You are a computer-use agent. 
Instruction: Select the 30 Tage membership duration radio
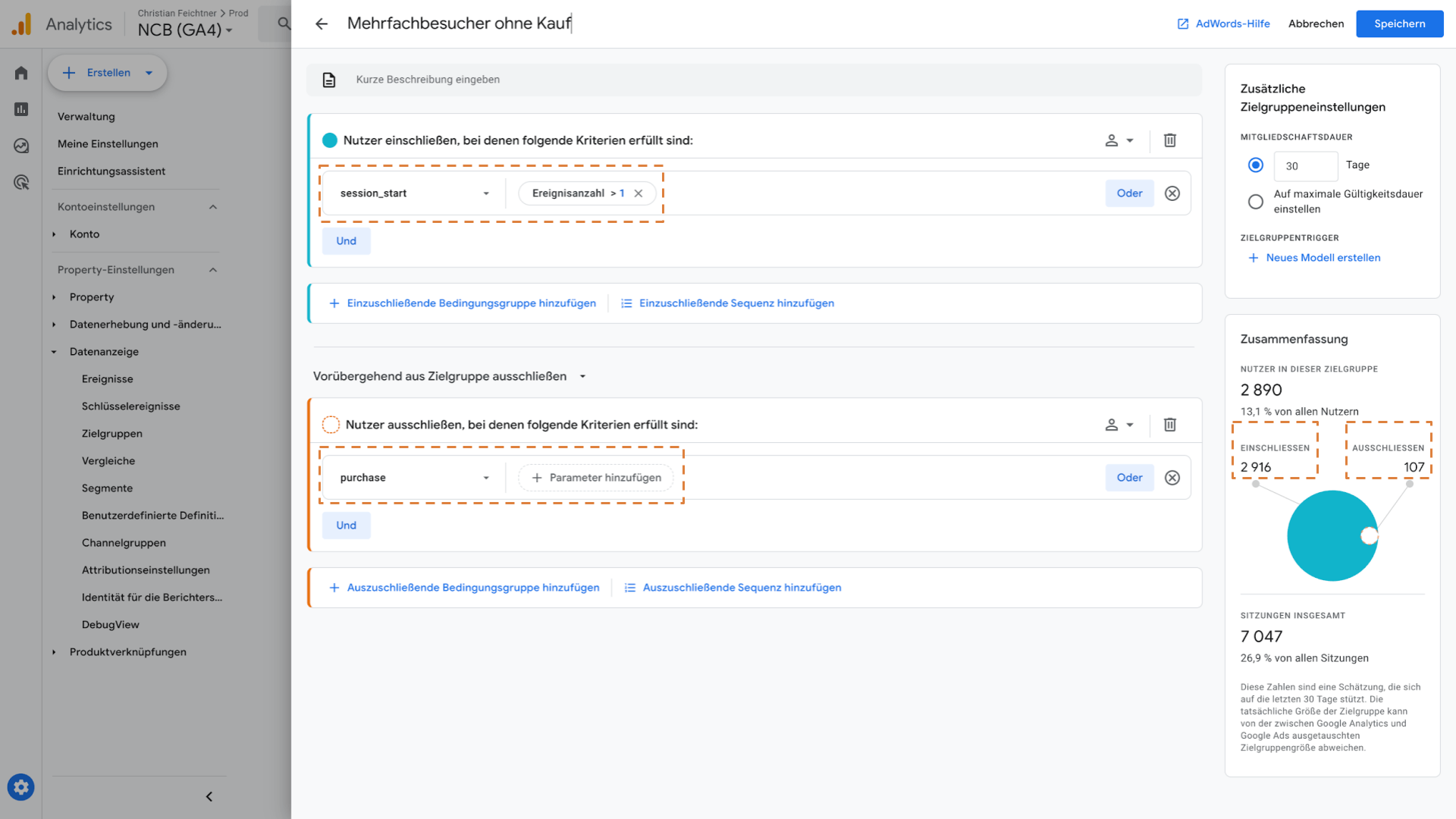[x=1256, y=165]
